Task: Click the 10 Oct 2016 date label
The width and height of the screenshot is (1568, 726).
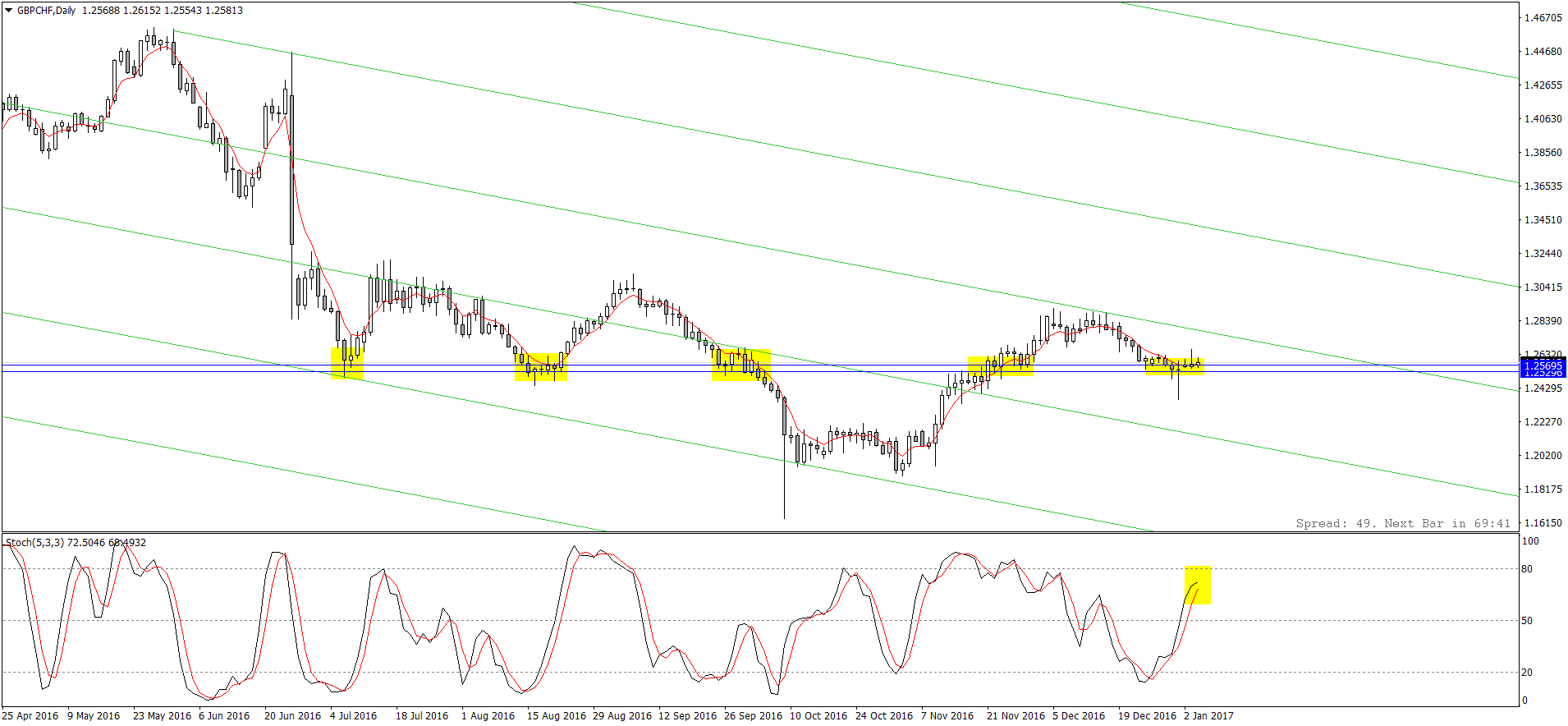Action: click(x=818, y=715)
